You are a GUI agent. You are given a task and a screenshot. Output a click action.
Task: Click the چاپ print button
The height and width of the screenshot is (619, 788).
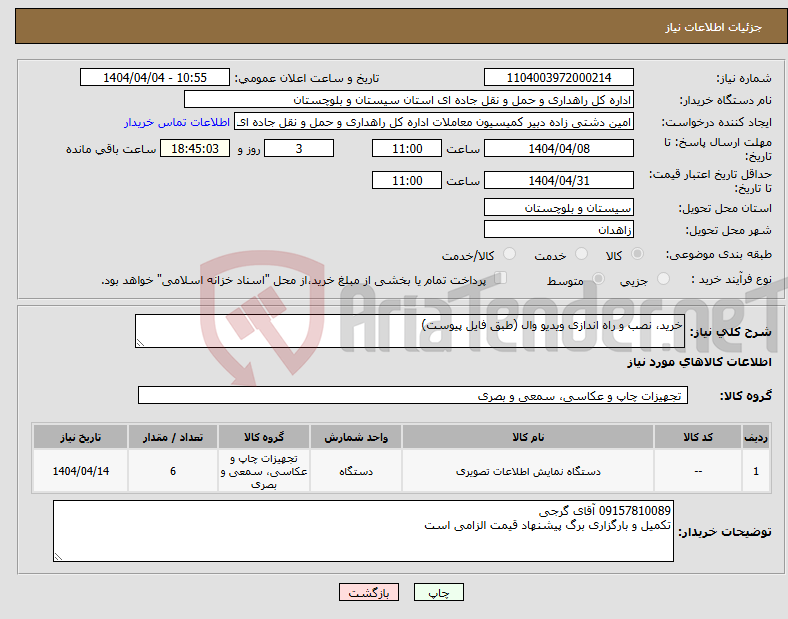tap(439, 592)
